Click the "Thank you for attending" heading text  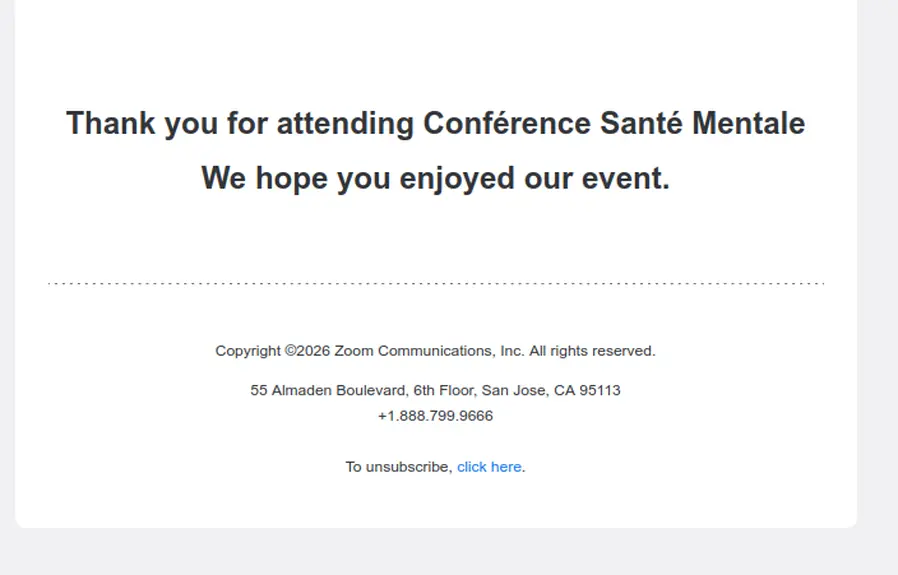pos(240,124)
